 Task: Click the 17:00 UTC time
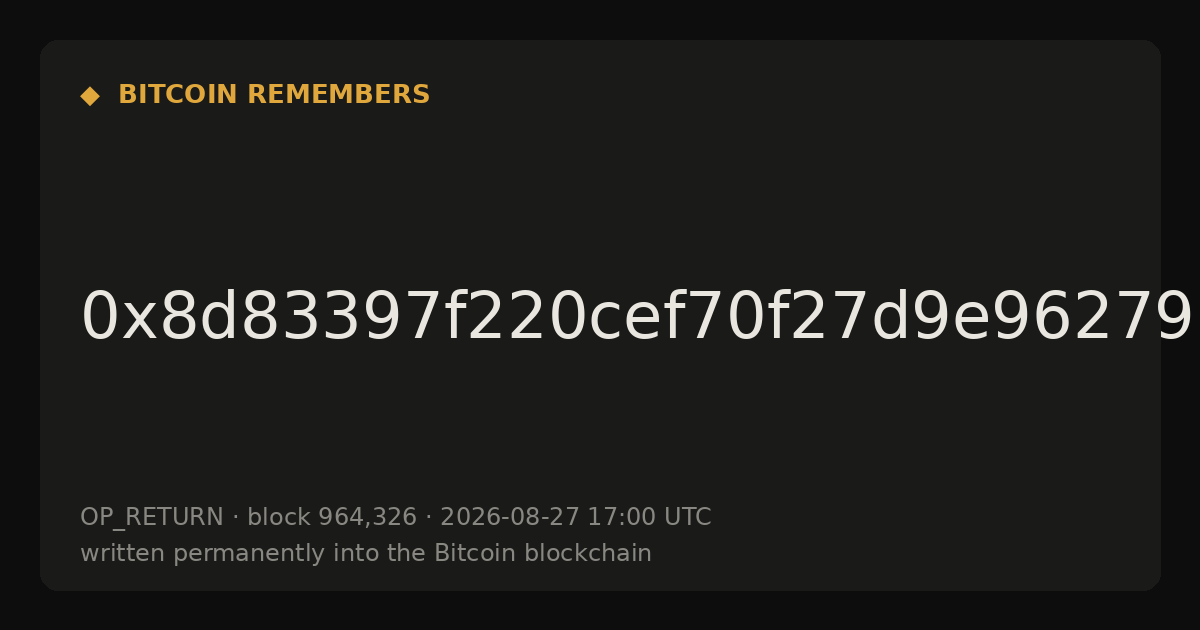pyautogui.click(x=649, y=517)
